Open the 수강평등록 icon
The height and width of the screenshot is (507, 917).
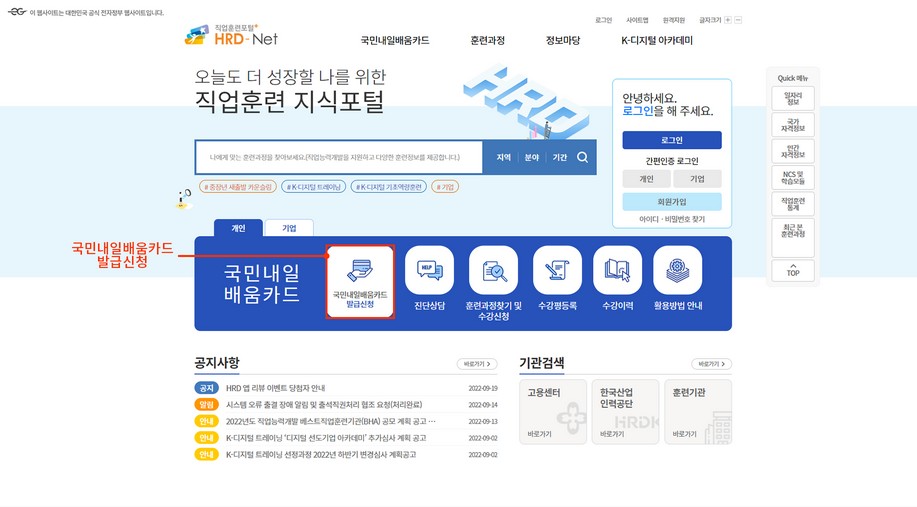click(x=557, y=270)
